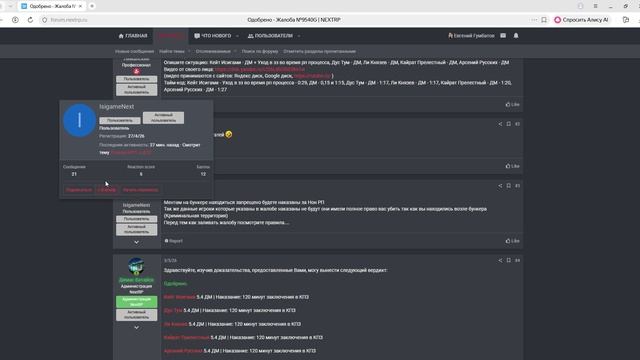Open the red highlighted forum tab beside ГЛАВНАЯ
The height and width of the screenshot is (360, 640).
(171, 36)
